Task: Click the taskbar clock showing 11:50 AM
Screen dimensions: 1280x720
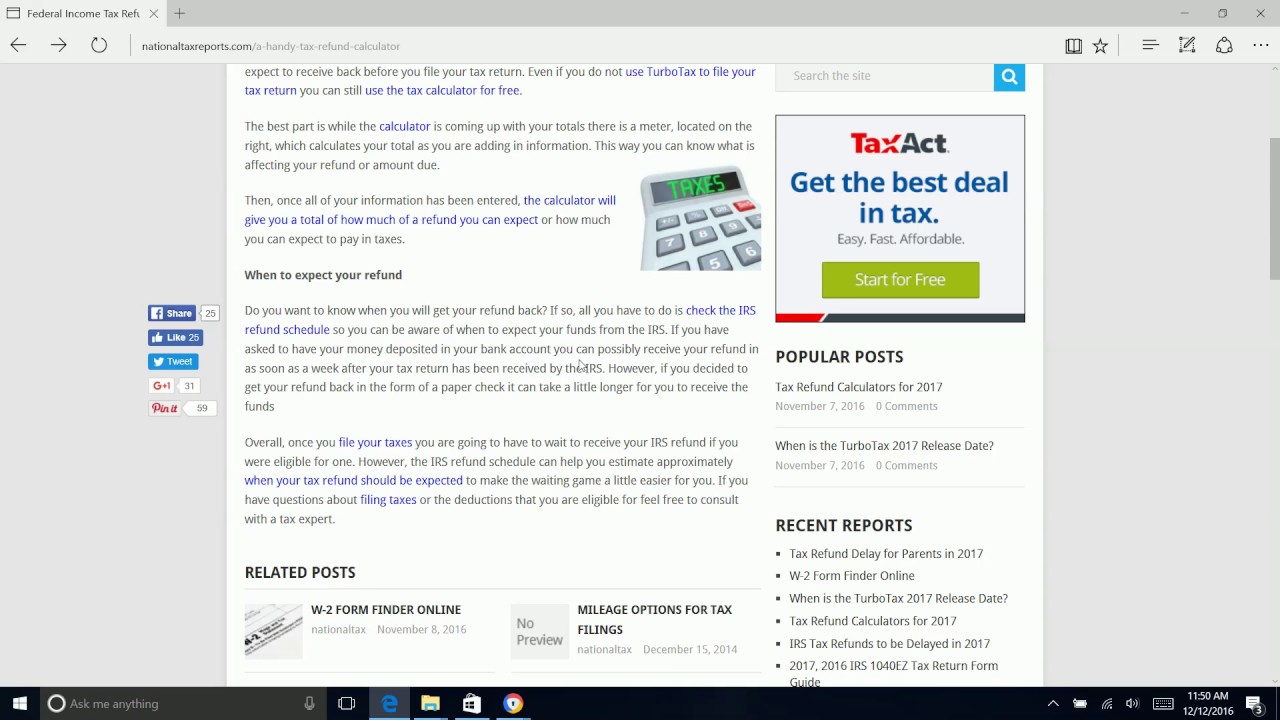Action: point(1207,703)
